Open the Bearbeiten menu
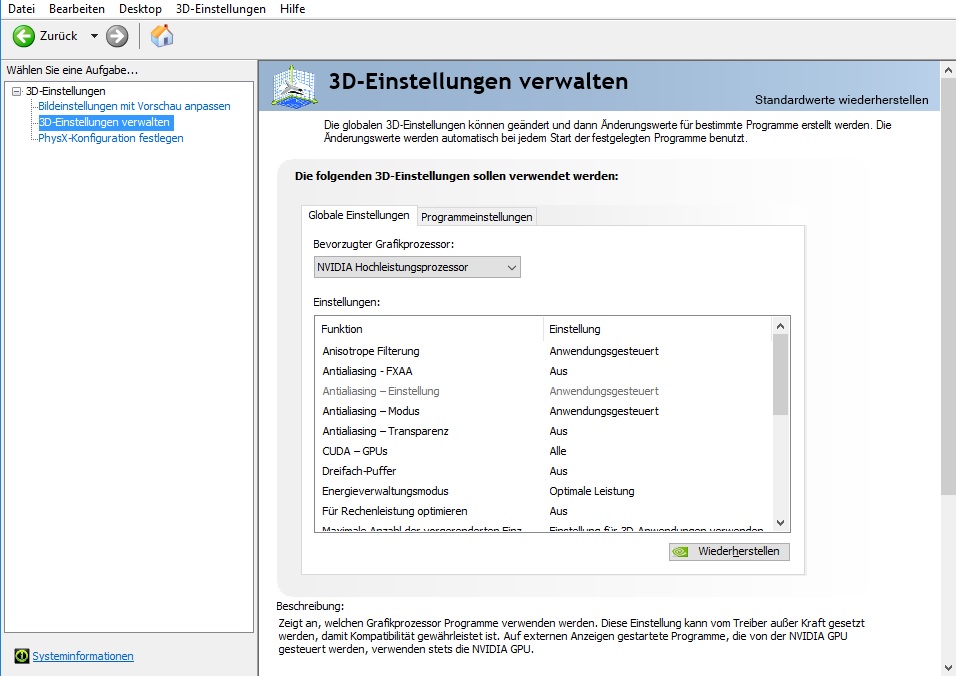The image size is (956, 676). tap(77, 9)
